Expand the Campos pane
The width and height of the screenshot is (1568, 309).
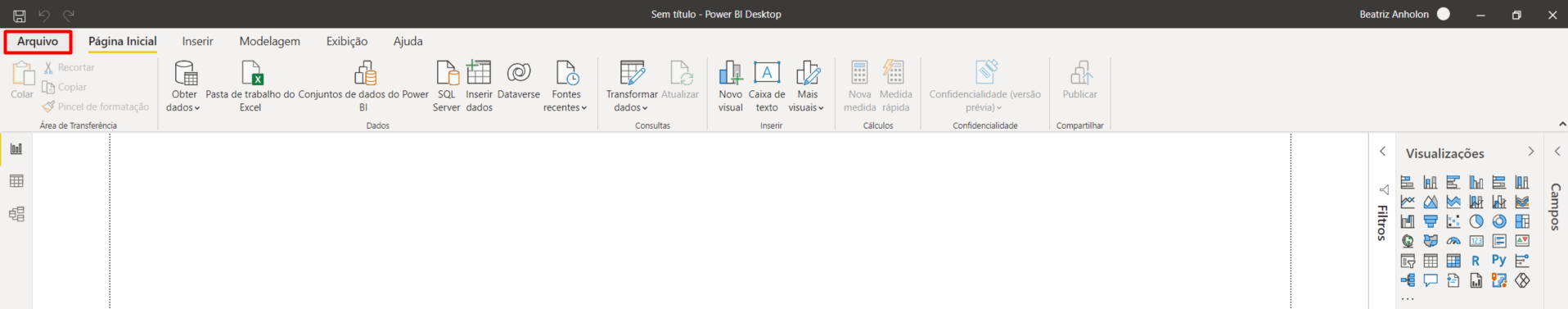1557,152
